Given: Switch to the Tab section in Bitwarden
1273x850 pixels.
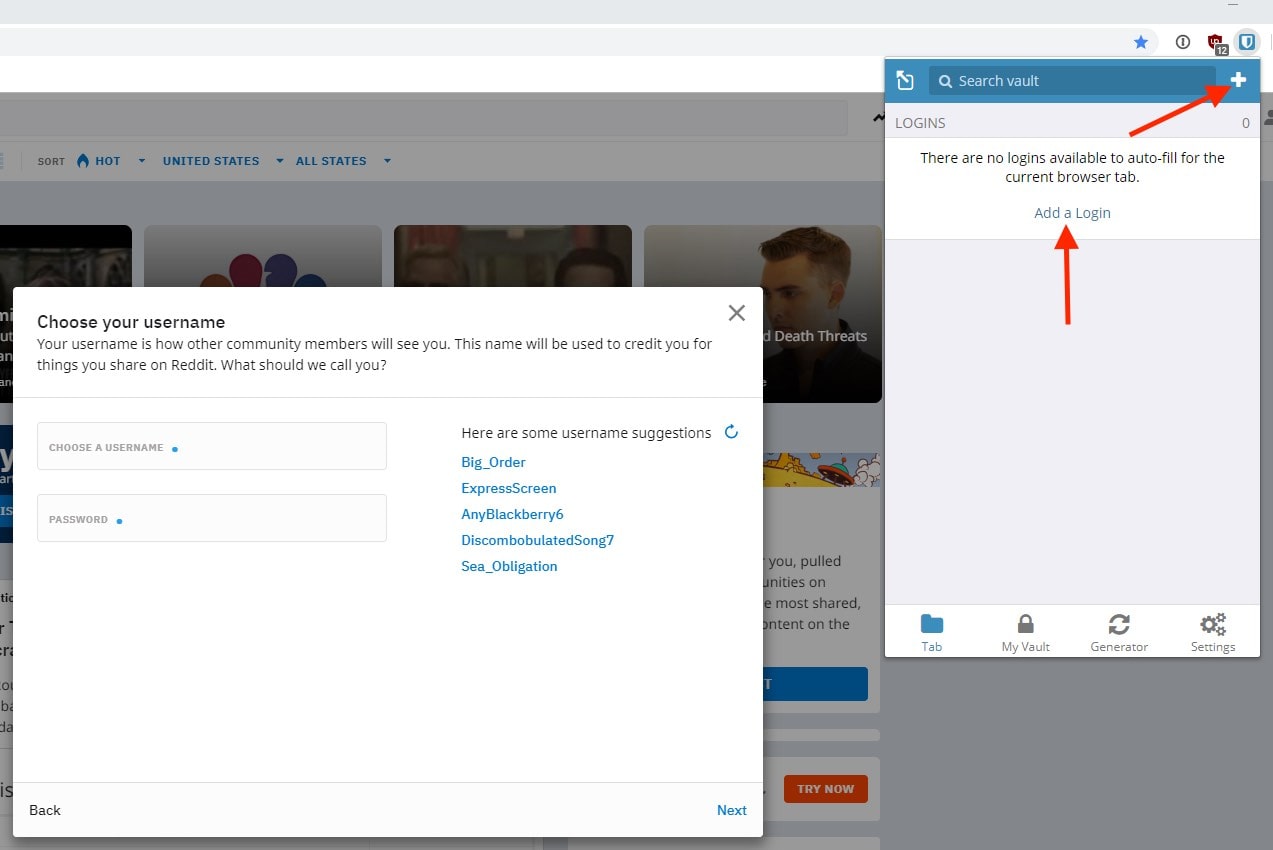Looking at the screenshot, I should point(932,633).
